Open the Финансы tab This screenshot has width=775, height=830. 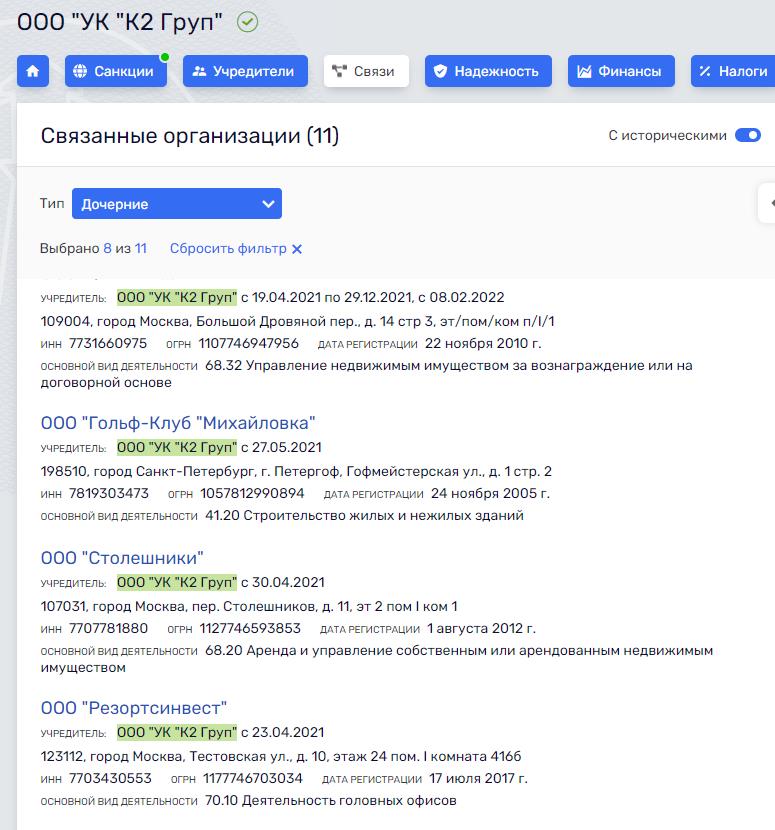pos(621,71)
